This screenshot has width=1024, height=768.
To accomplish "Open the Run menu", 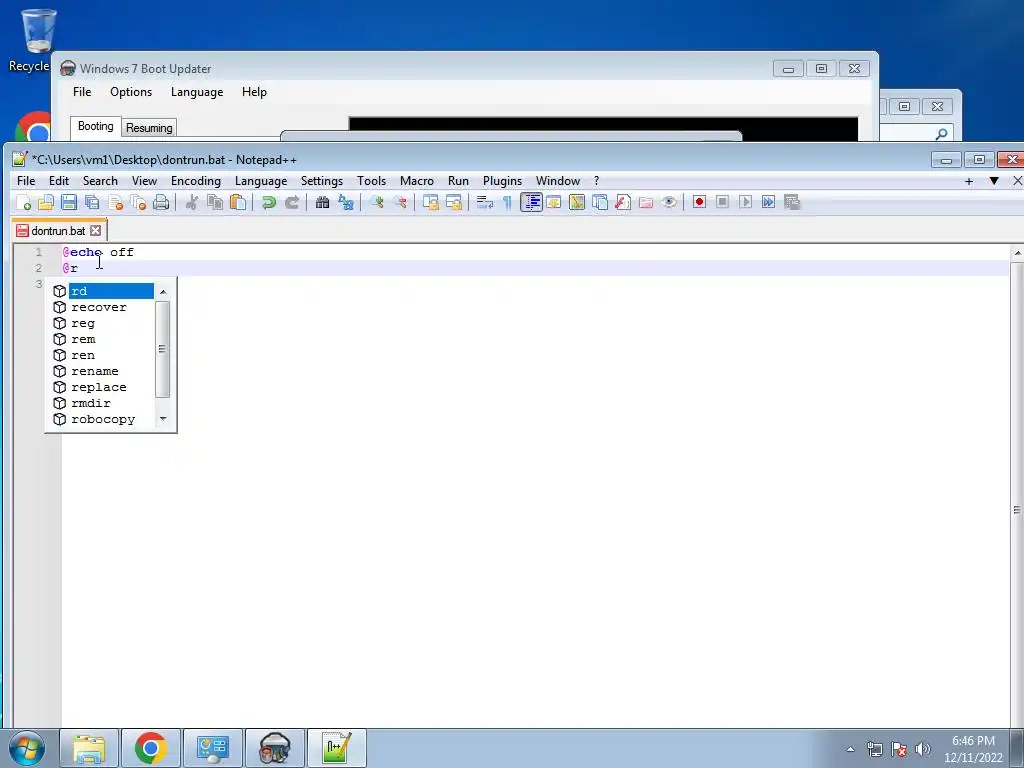I will (458, 181).
